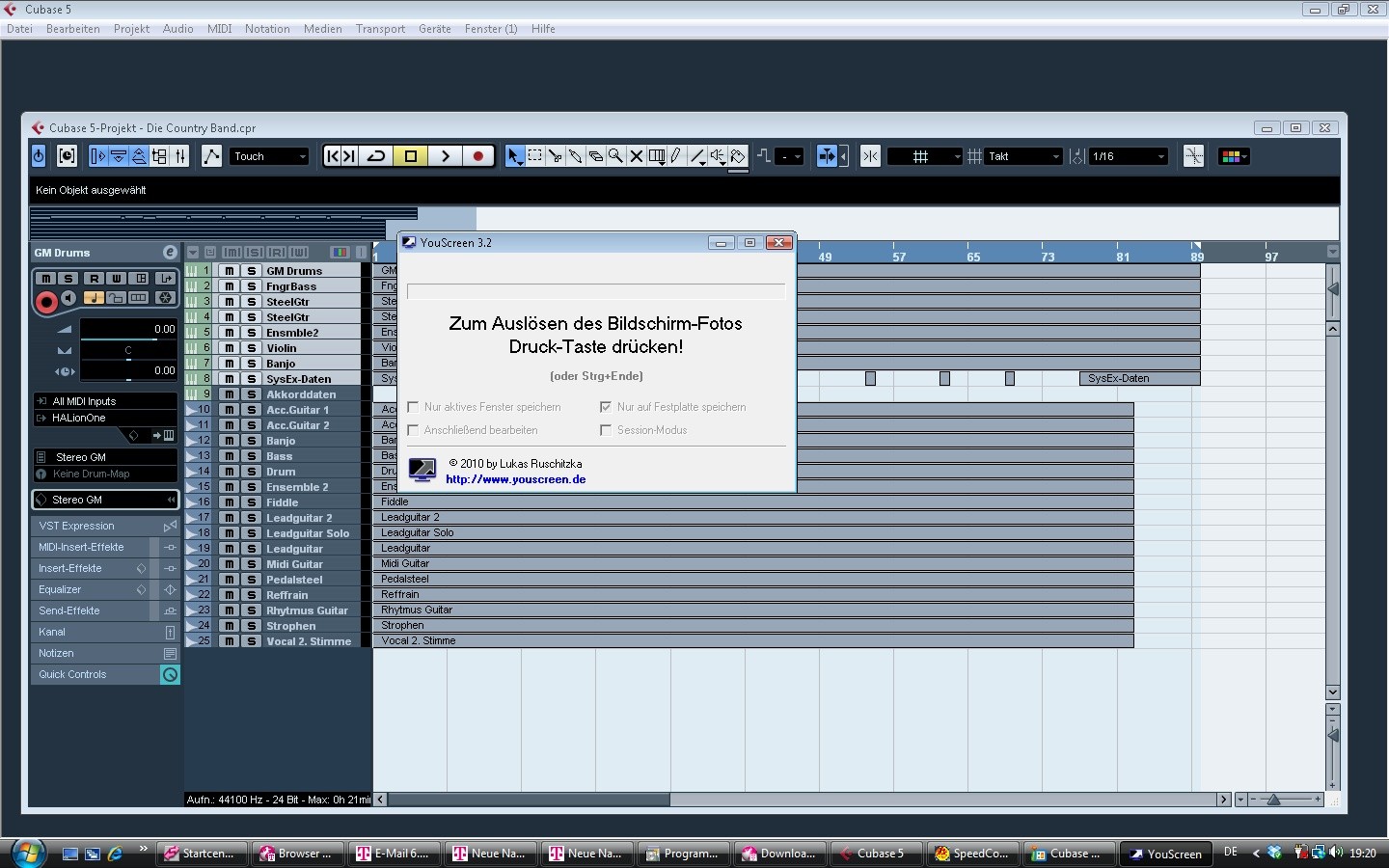Open the 1/16 quantize dropdown
The width and height of the screenshot is (1389, 868).
coord(1129,156)
